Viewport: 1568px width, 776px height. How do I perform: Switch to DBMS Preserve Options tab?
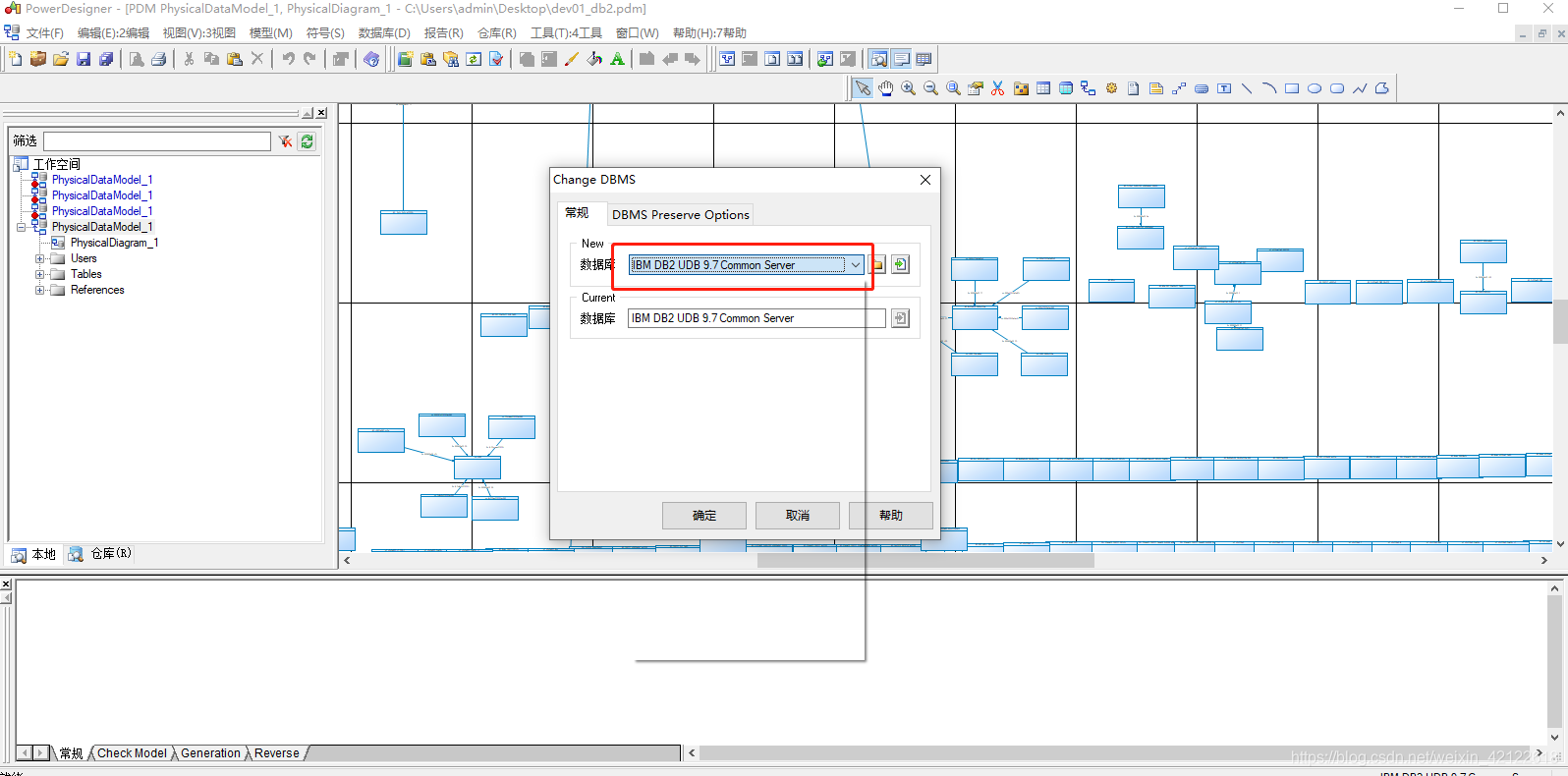[x=681, y=215]
